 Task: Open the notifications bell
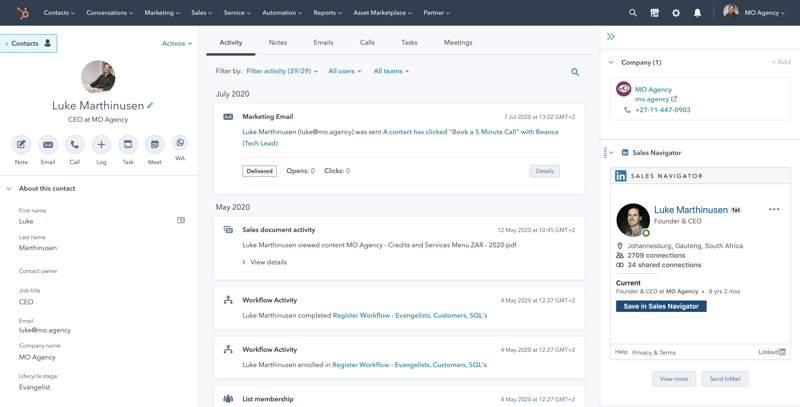click(x=697, y=13)
